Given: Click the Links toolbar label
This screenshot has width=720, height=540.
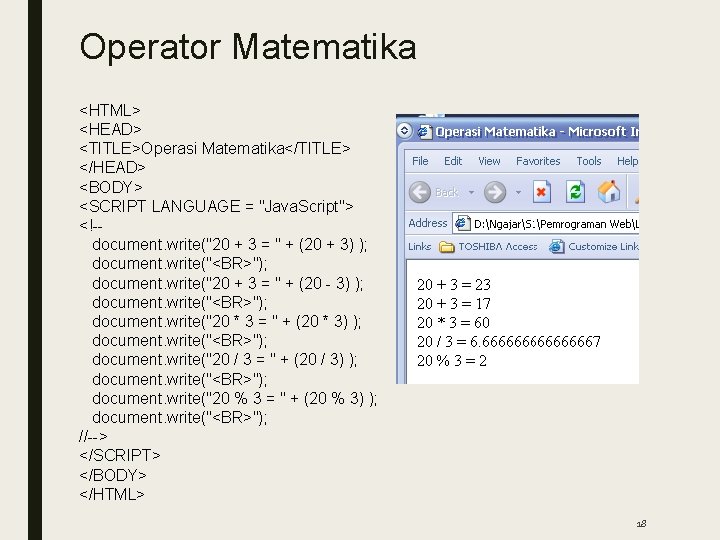Looking at the screenshot, I should [x=419, y=247].
